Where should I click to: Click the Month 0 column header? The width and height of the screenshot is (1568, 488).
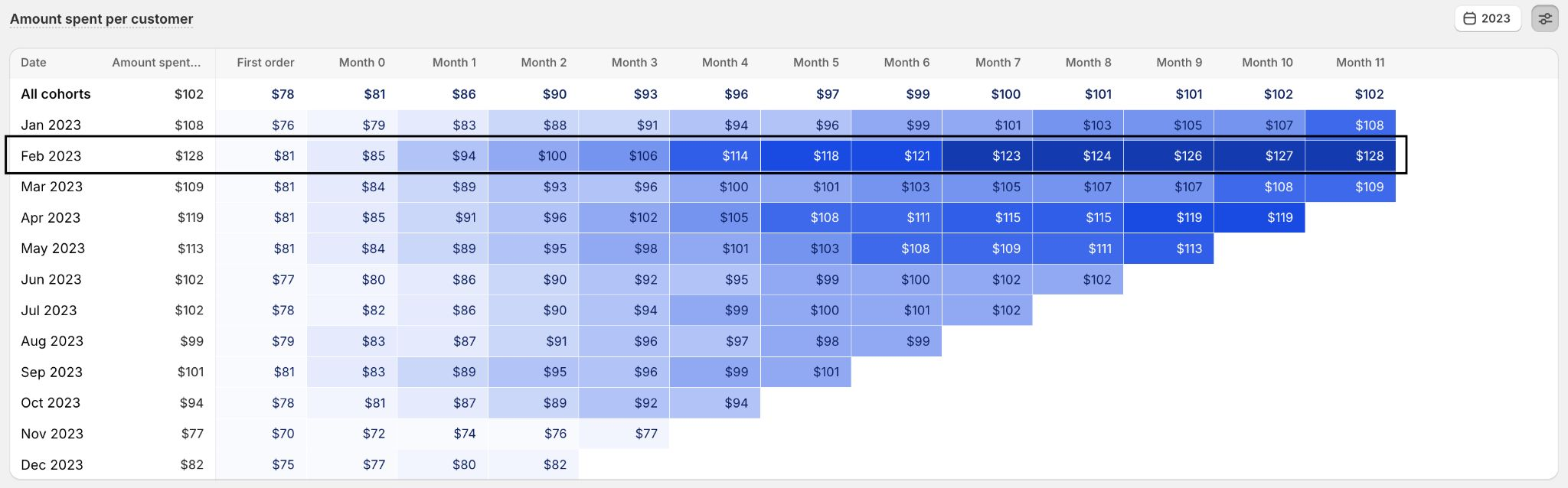tap(361, 63)
